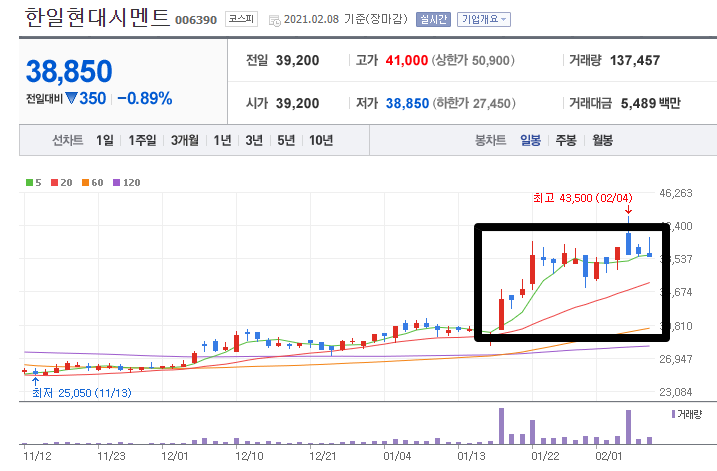Click the 선차트 label

tap(68, 140)
